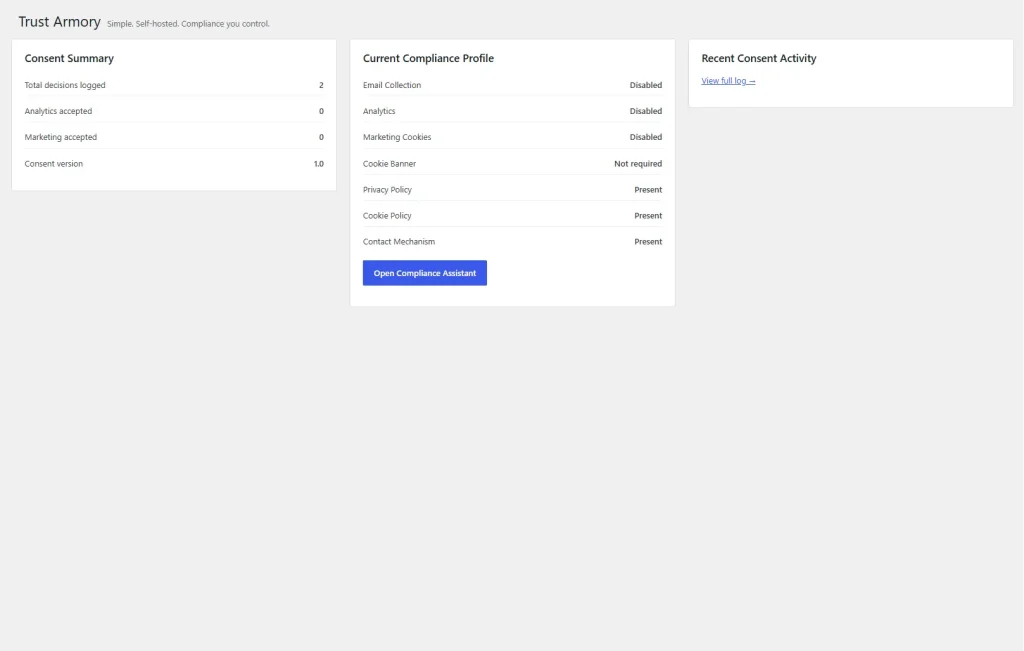Select the 'Email Collection' profile label
The width and height of the screenshot is (1024, 651).
pyautogui.click(x=392, y=85)
